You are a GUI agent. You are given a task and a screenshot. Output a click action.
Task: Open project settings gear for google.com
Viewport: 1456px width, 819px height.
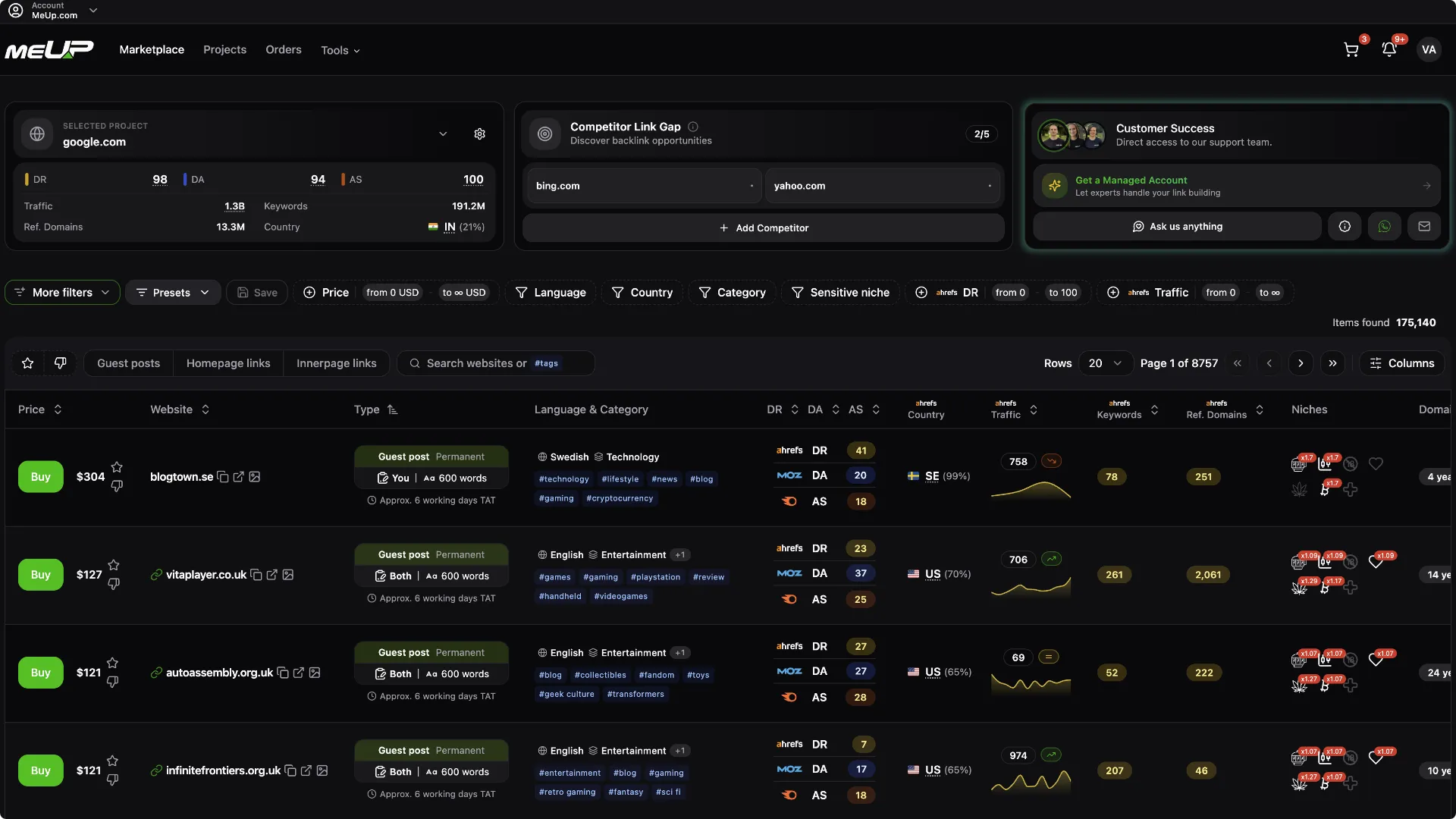pyautogui.click(x=480, y=134)
